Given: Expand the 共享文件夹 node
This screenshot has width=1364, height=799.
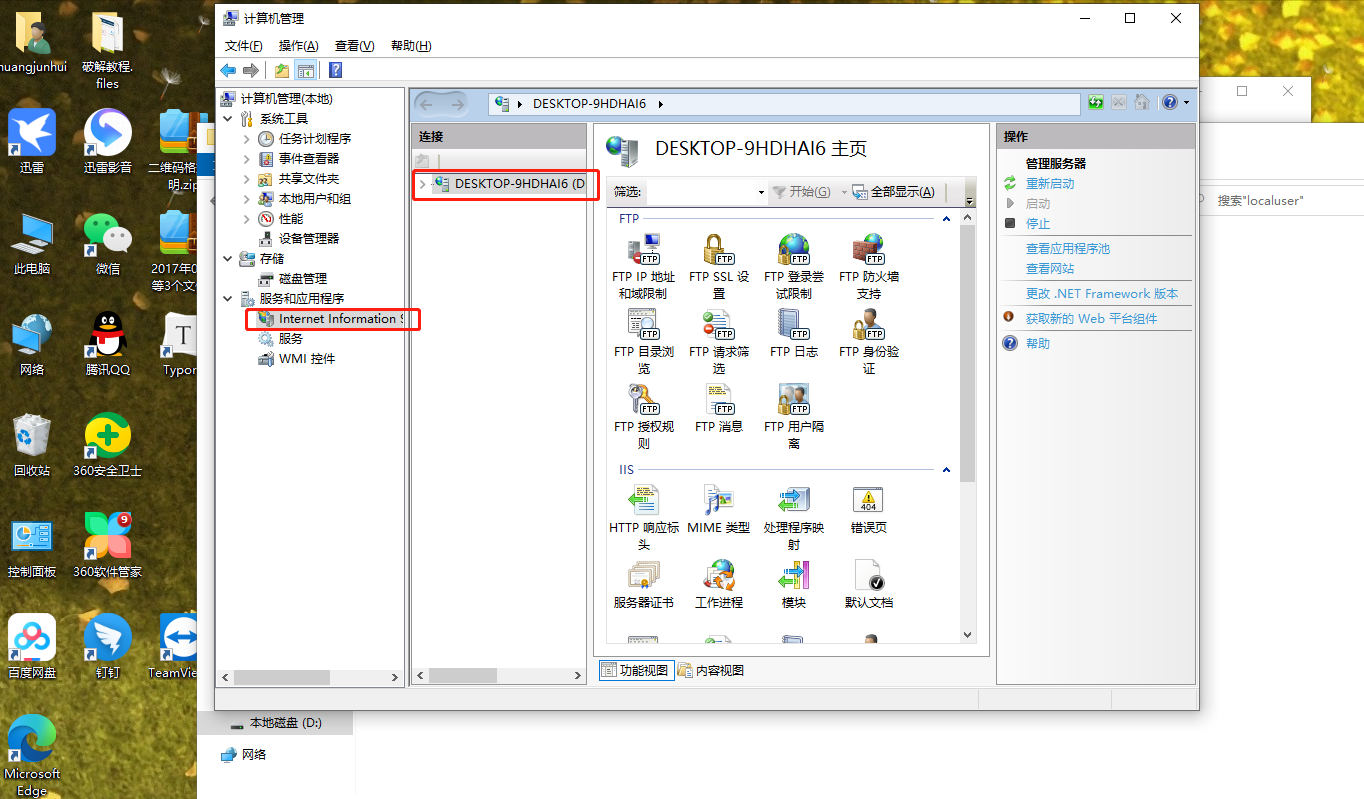Looking at the screenshot, I should pyautogui.click(x=247, y=178).
